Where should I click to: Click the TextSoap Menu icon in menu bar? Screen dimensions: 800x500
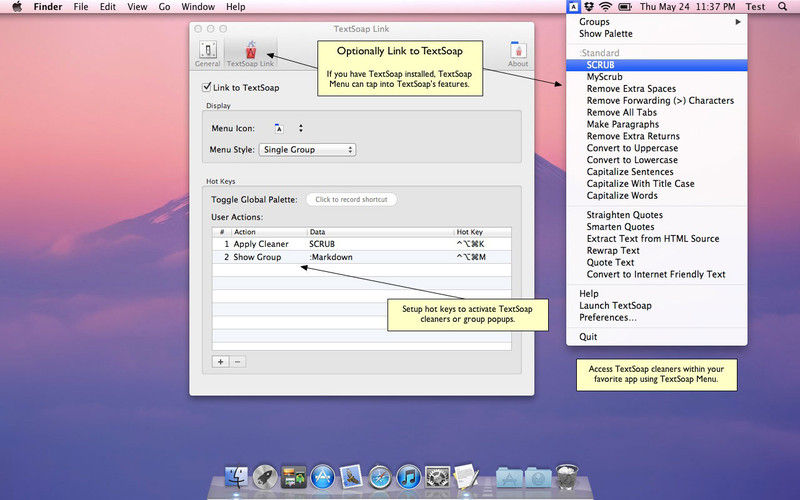pos(571,7)
